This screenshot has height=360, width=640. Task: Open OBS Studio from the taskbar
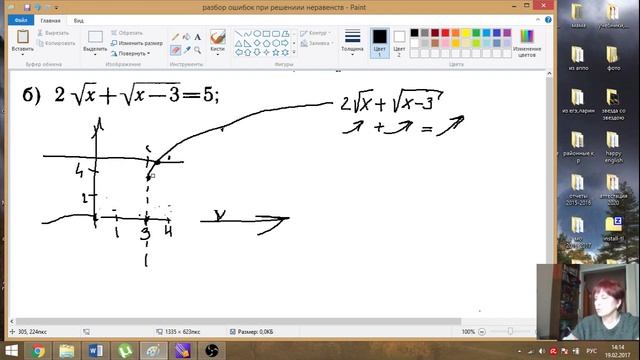point(211,351)
